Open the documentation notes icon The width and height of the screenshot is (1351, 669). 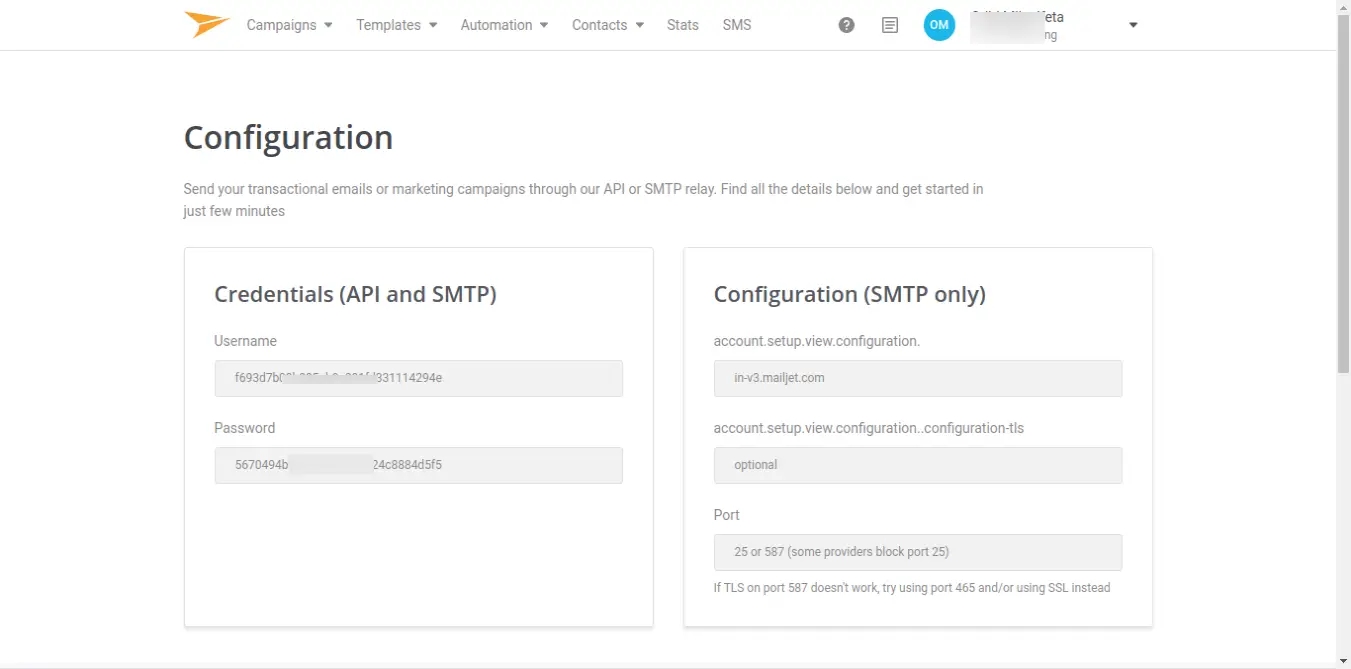(x=890, y=25)
